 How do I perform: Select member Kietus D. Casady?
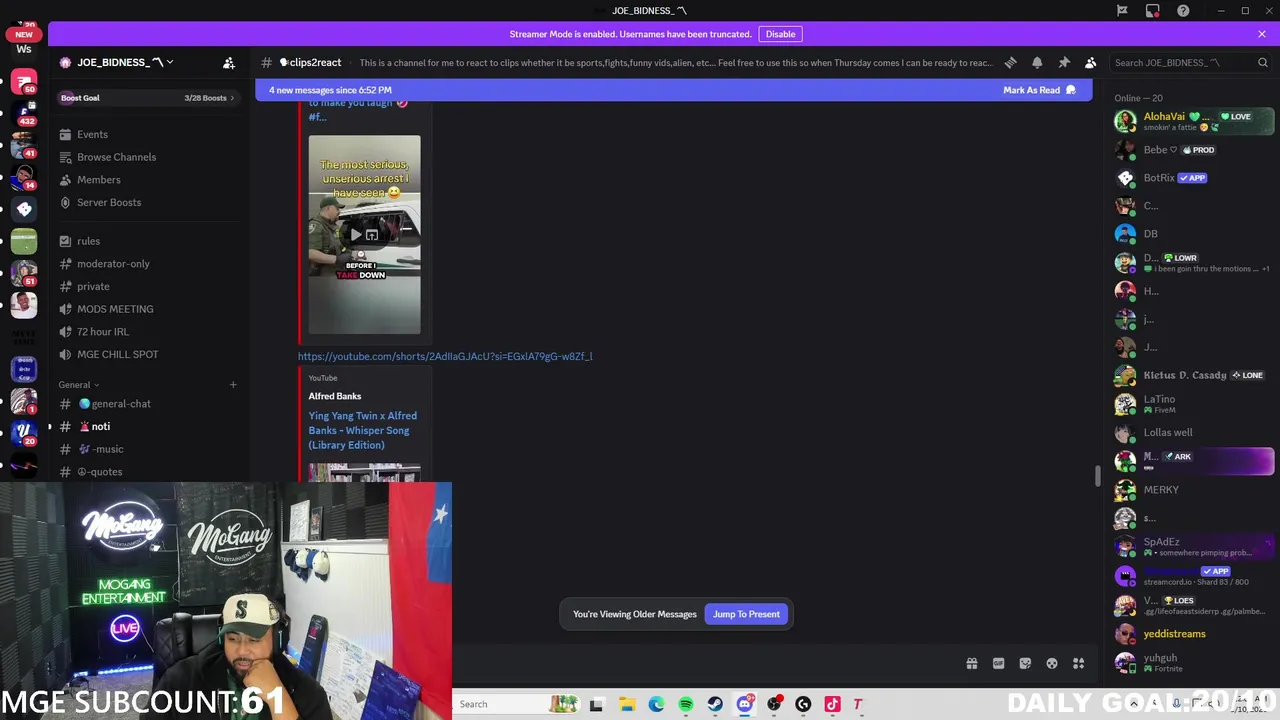[1194, 375]
